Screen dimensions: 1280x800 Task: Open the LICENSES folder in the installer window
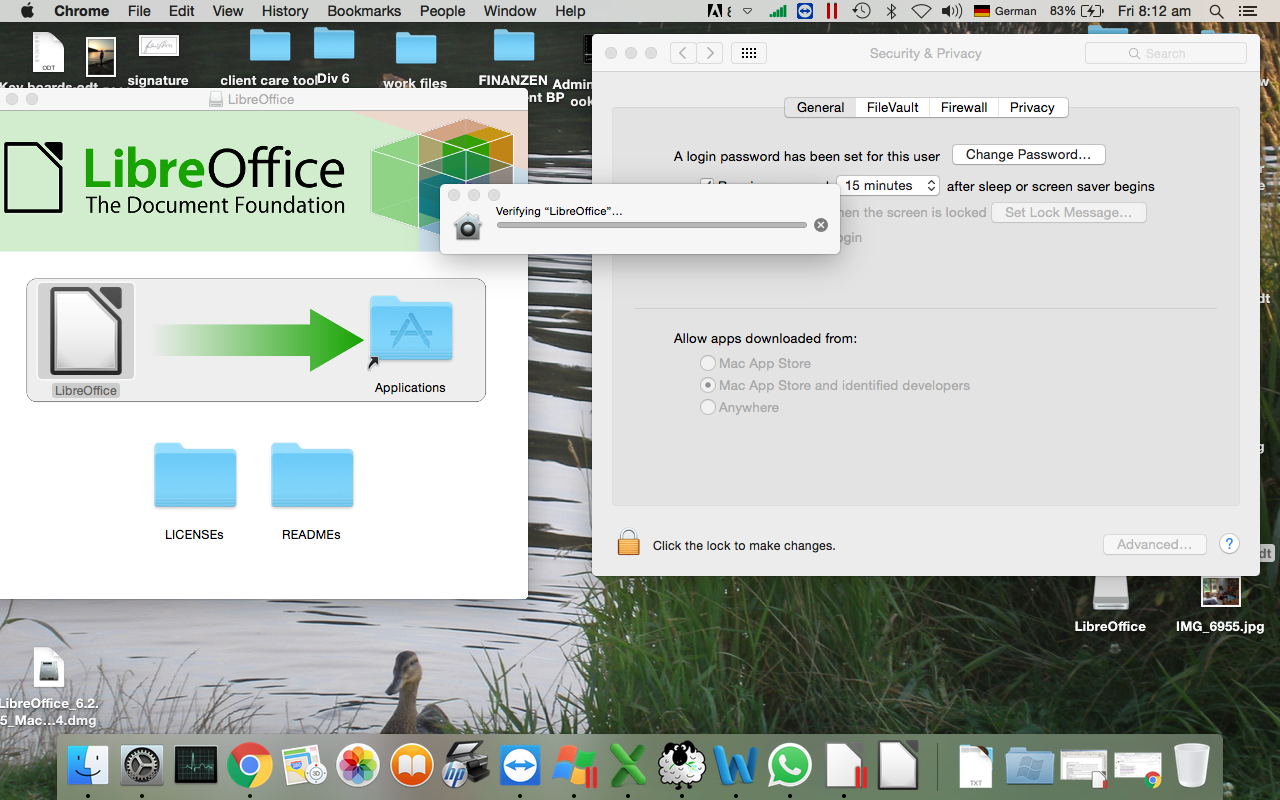click(x=194, y=476)
